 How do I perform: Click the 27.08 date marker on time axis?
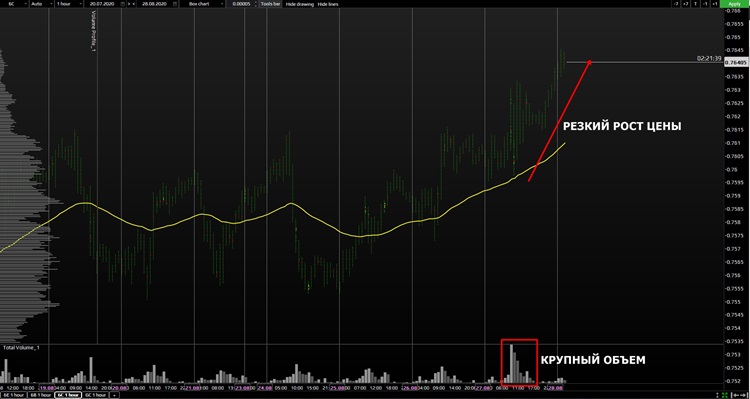click(x=482, y=388)
